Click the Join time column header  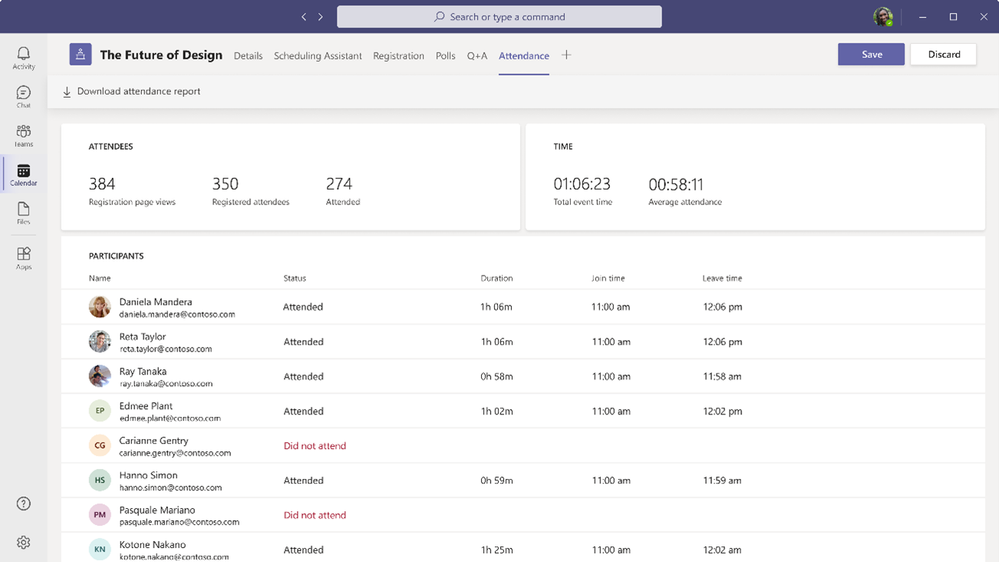608,278
